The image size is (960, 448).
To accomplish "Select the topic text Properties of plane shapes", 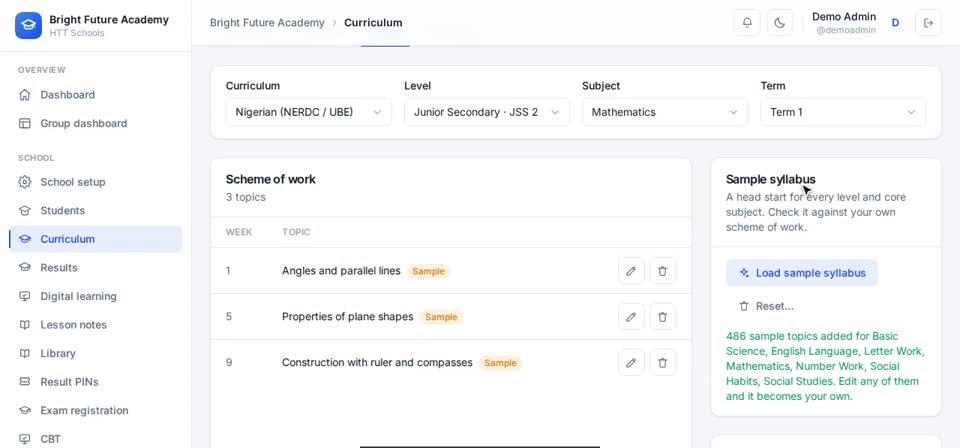I will click(x=348, y=317).
